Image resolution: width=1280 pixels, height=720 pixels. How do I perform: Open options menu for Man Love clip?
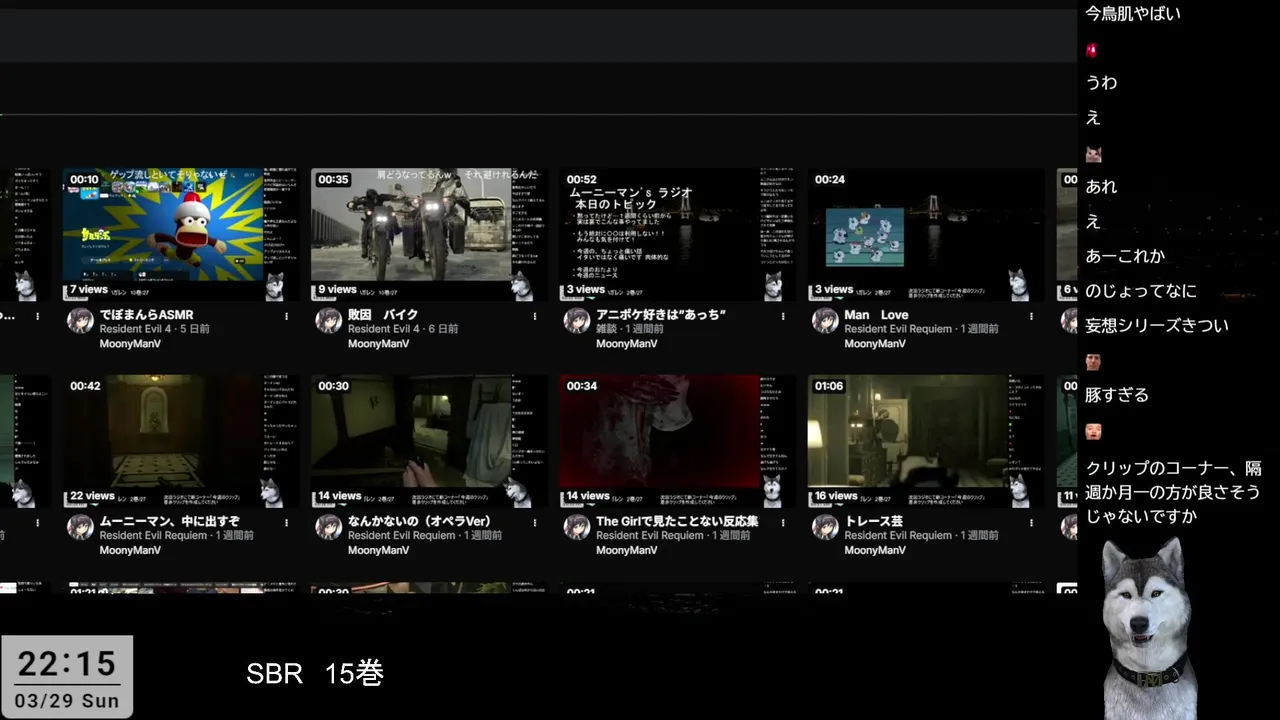pos(1031,316)
